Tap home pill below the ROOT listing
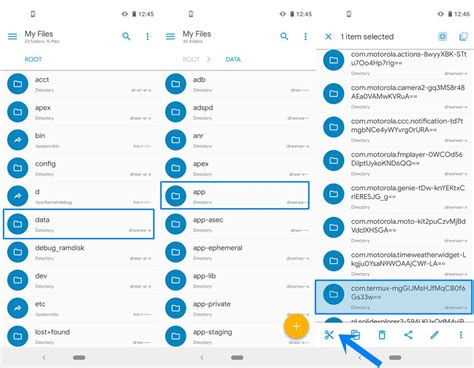The image size is (474, 368). [x=79, y=358]
